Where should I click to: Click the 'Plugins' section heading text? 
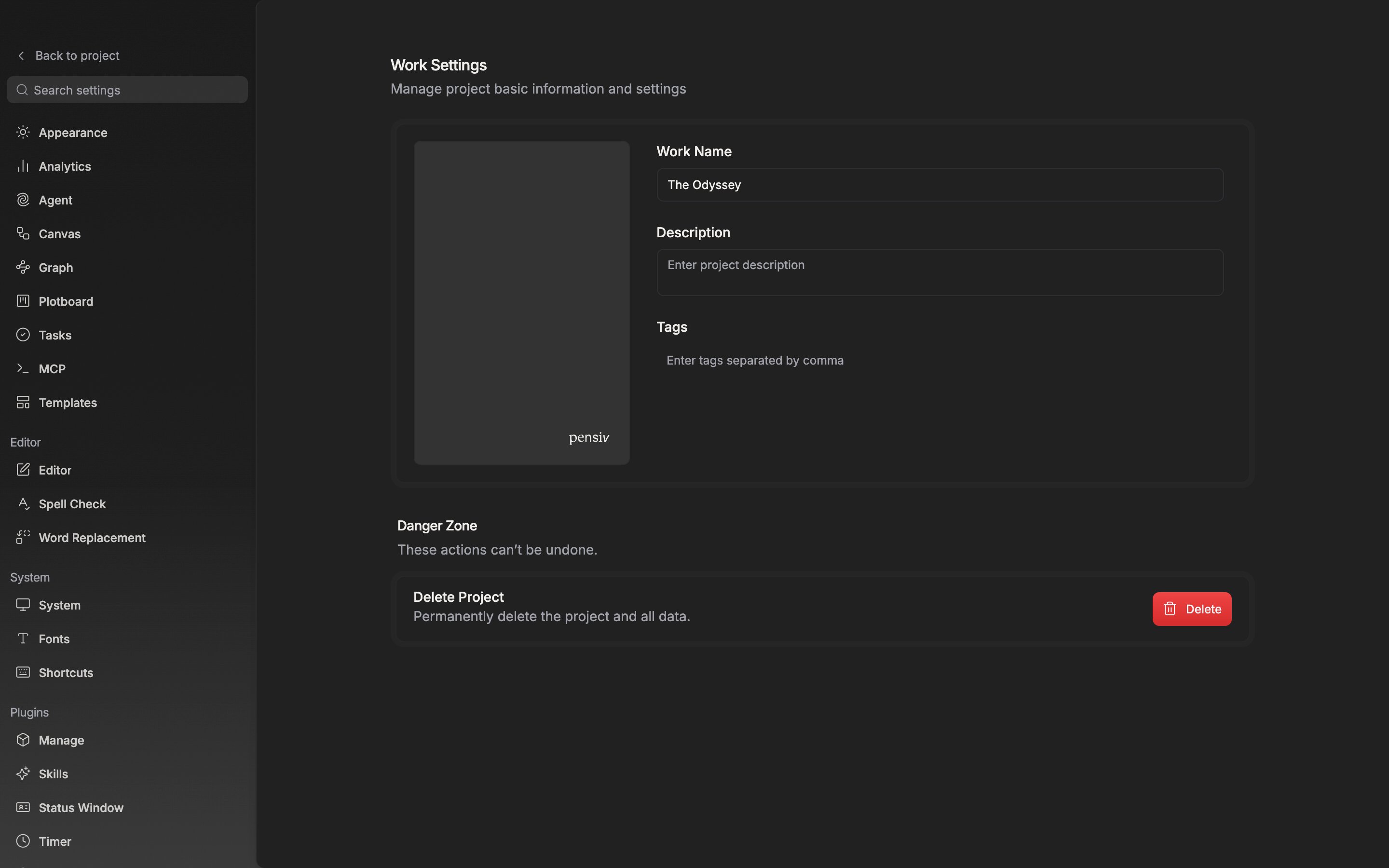(29, 712)
